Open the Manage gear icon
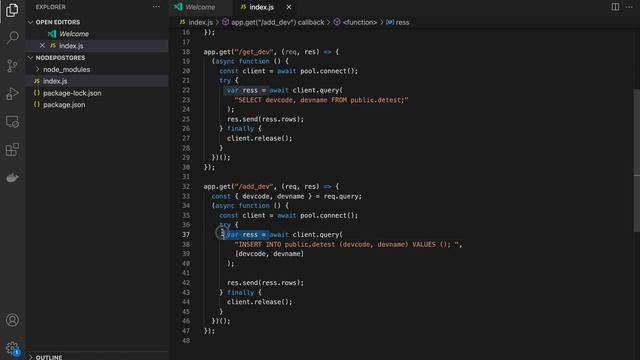 pyautogui.click(x=12, y=348)
